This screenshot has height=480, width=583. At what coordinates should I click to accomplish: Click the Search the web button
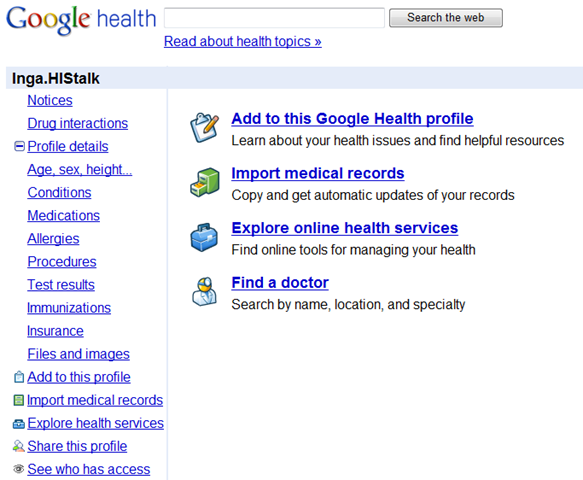[446, 17]
